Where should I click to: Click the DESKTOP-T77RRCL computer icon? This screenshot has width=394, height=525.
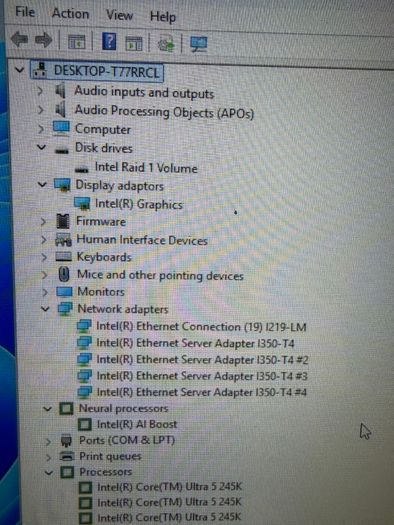pos(41,71)
